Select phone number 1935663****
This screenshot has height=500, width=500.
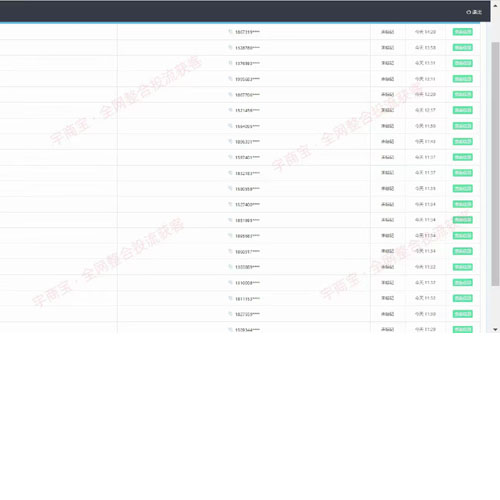[x=247, y=79]
